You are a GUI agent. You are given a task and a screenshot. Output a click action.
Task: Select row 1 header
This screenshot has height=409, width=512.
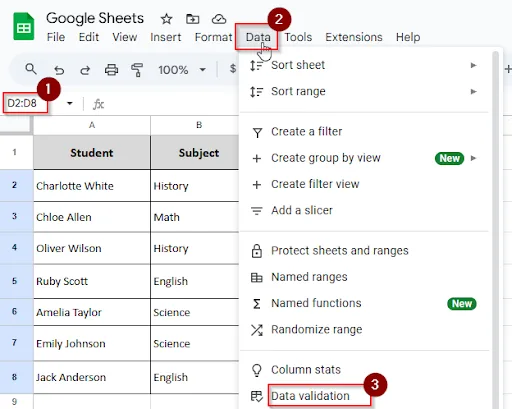tap(16, 152)
